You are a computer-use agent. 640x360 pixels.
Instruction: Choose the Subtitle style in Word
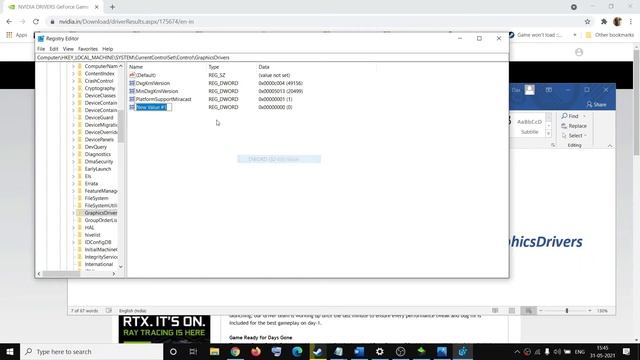pos(529,127)
